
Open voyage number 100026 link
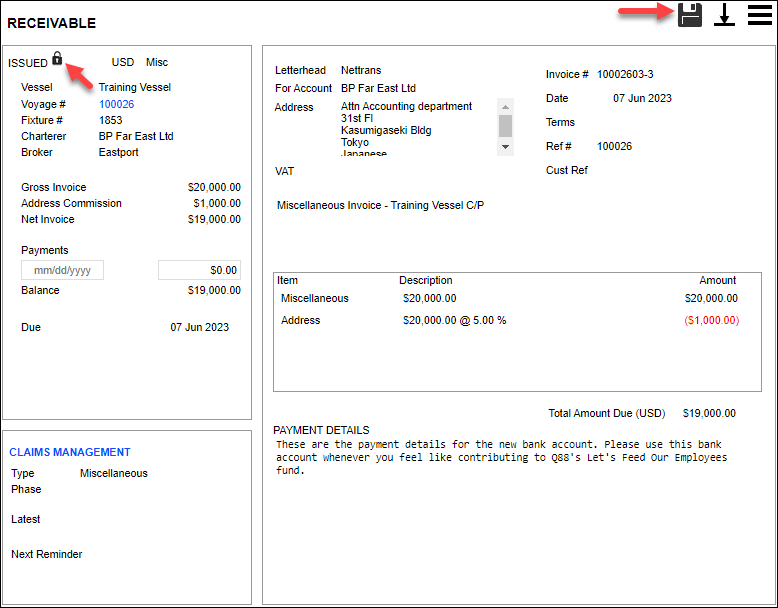point(116,104)
